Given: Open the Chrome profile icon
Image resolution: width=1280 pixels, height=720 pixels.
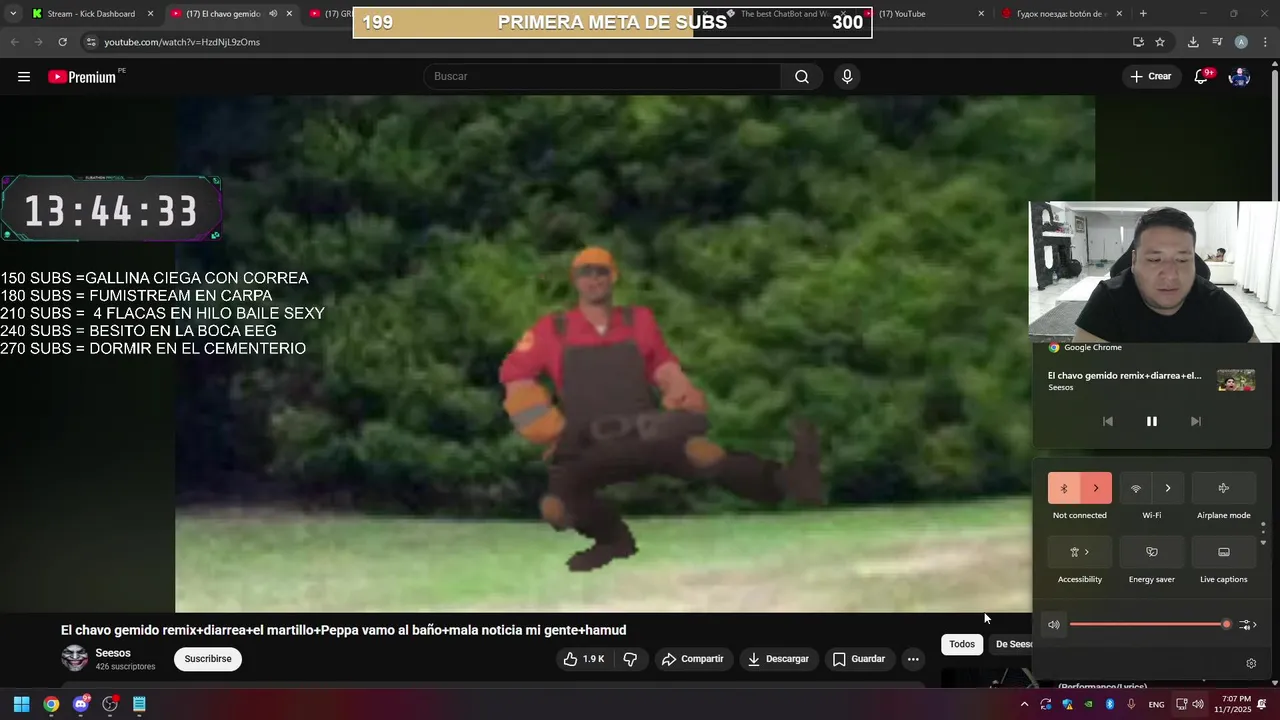Looking at the screenshot, I should [x=1241, y=42].
